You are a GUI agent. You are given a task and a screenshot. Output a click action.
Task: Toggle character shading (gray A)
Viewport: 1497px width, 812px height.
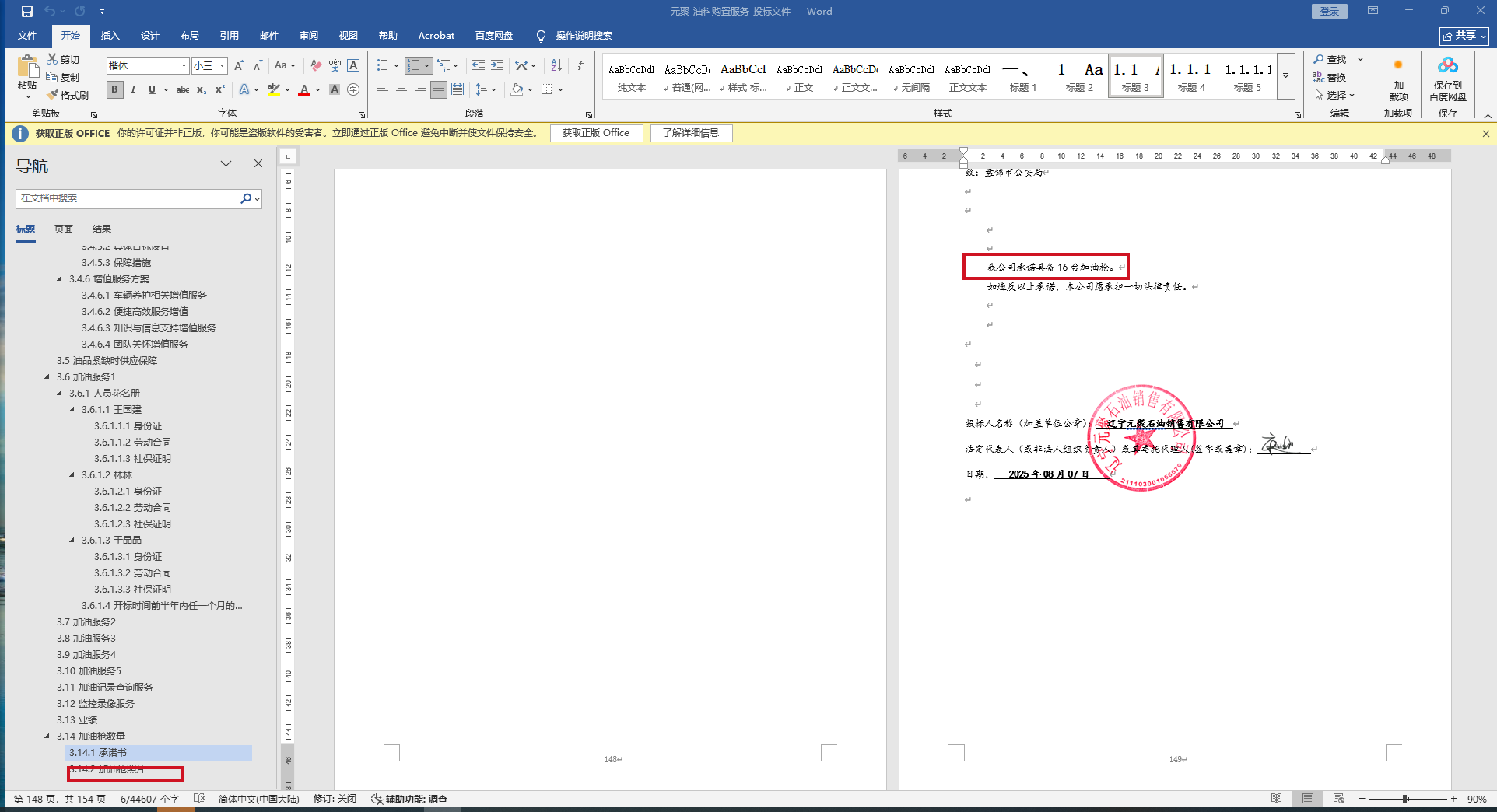click(335, 89)
